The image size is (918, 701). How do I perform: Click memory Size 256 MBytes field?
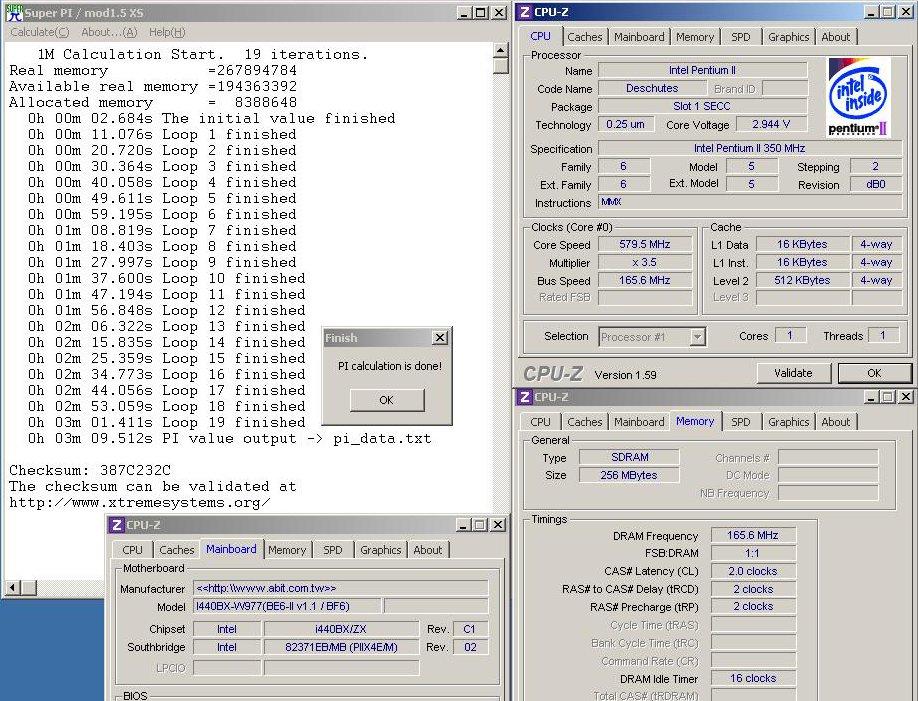[629, 475]
